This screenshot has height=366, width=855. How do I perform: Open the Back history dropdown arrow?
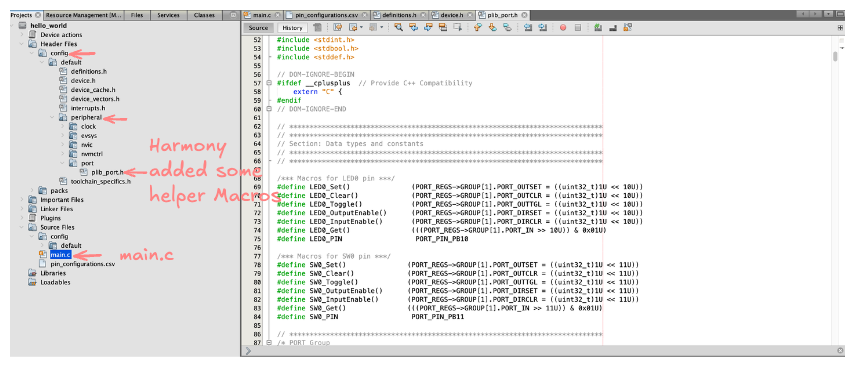click(x=361, y=27)
